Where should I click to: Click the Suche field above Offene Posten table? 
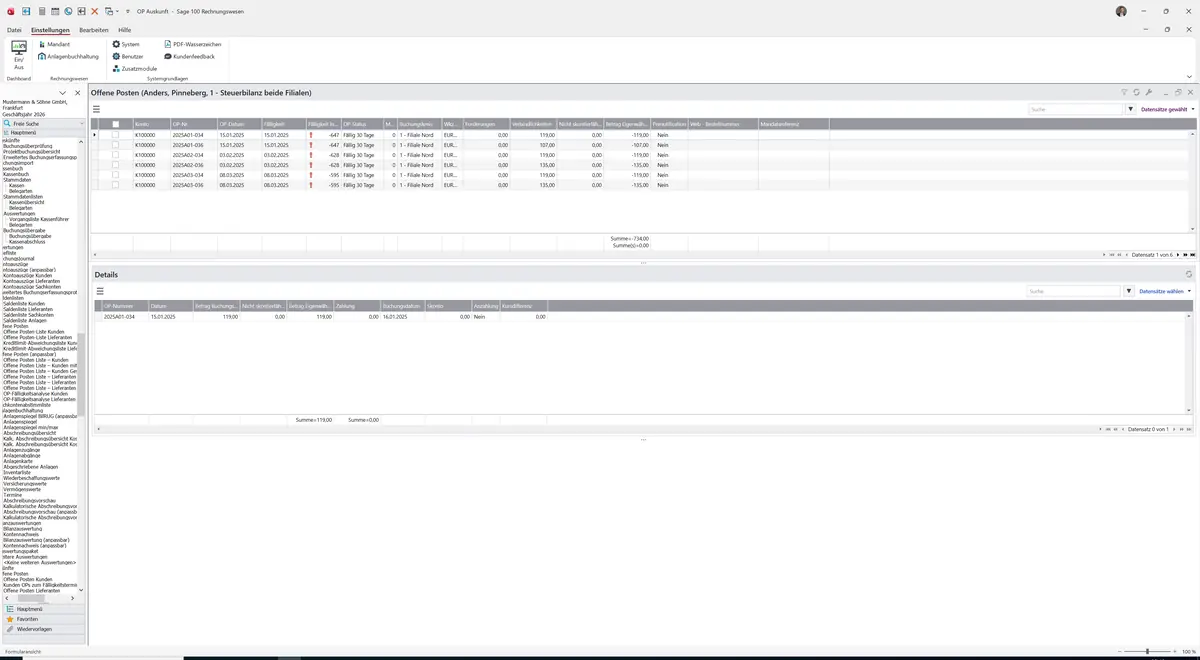point(1075,108)
